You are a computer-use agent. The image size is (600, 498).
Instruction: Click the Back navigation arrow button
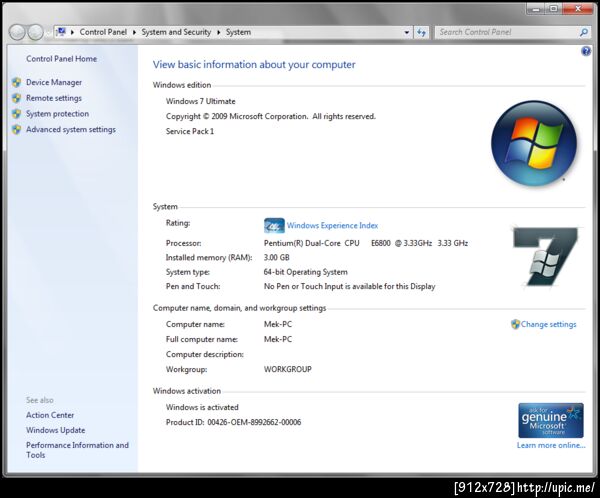(x=17, y=32)
